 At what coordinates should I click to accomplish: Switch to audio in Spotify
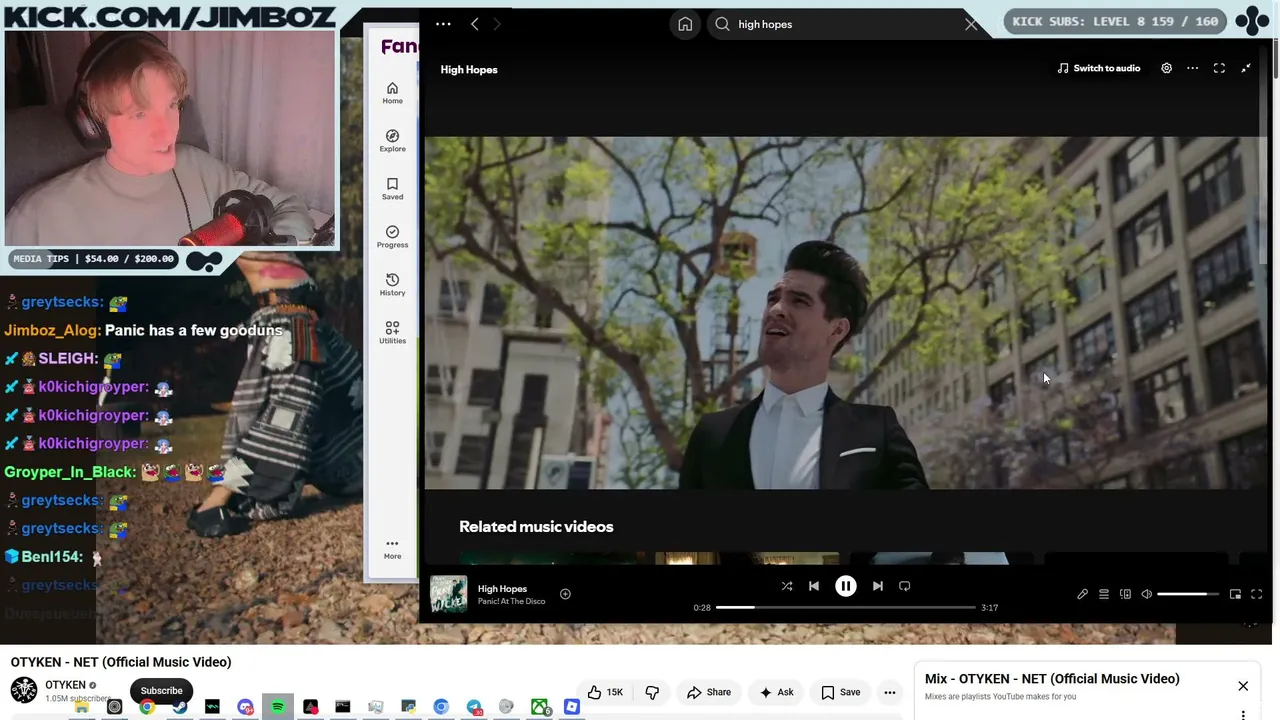point(1098,68)
